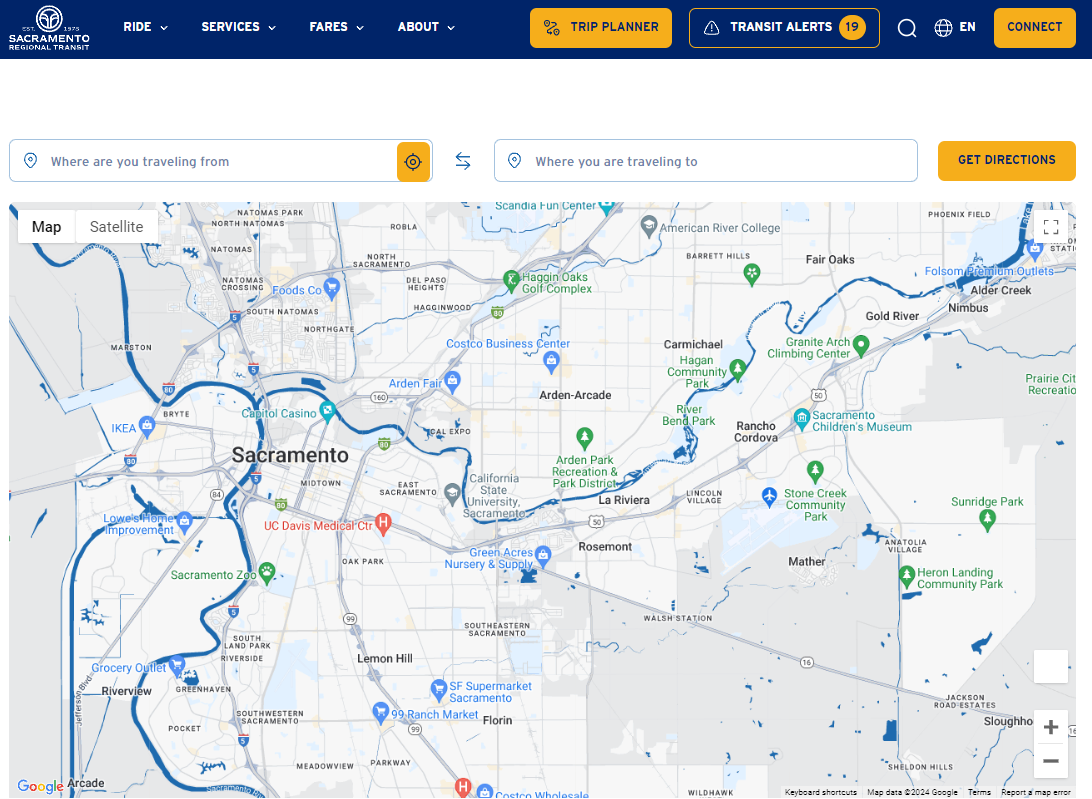The width and height of the screenshot is (1092, 799).
Task: Focus the traveling to input field
Action: coord(705,161)
